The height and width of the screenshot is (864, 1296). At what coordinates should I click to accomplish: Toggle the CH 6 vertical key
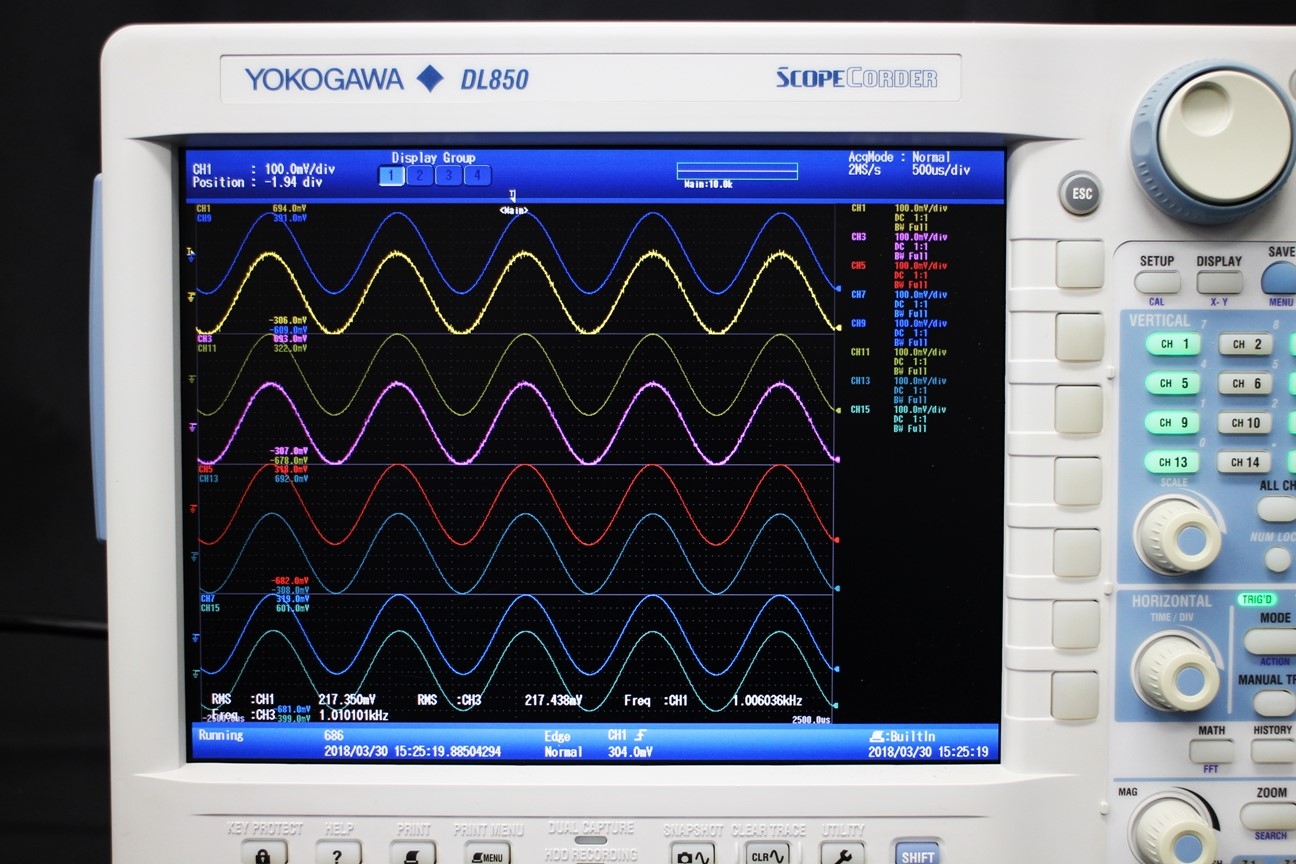click(x=1245, y=383)
